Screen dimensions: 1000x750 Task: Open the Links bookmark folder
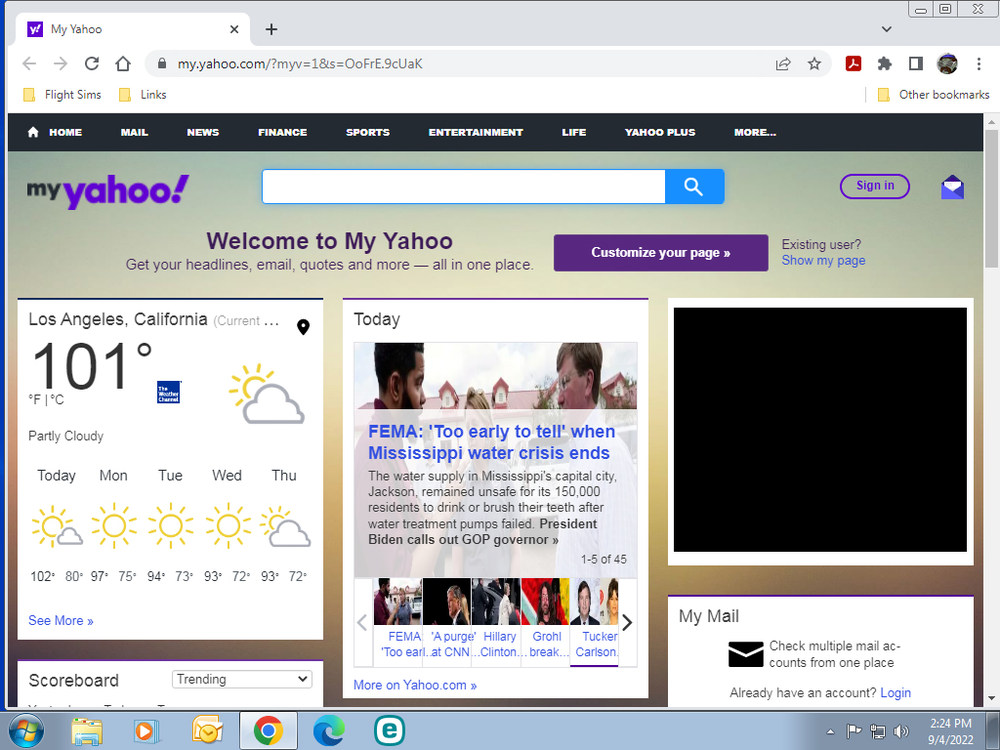[143, 94]
